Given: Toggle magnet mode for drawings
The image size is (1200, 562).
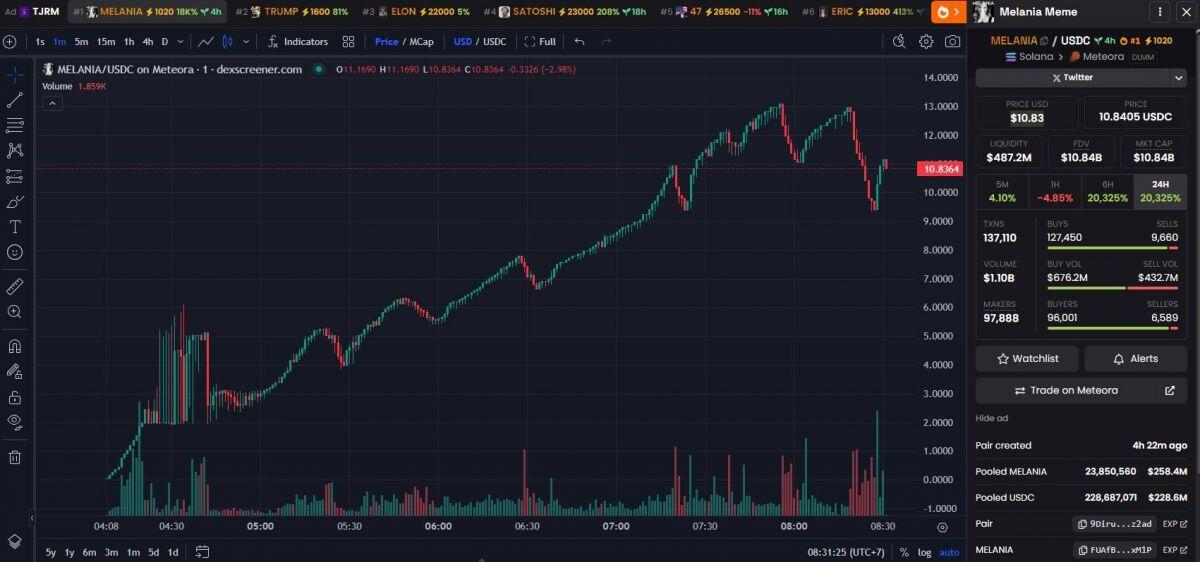Looking at the screenshot, I should 15,346.
